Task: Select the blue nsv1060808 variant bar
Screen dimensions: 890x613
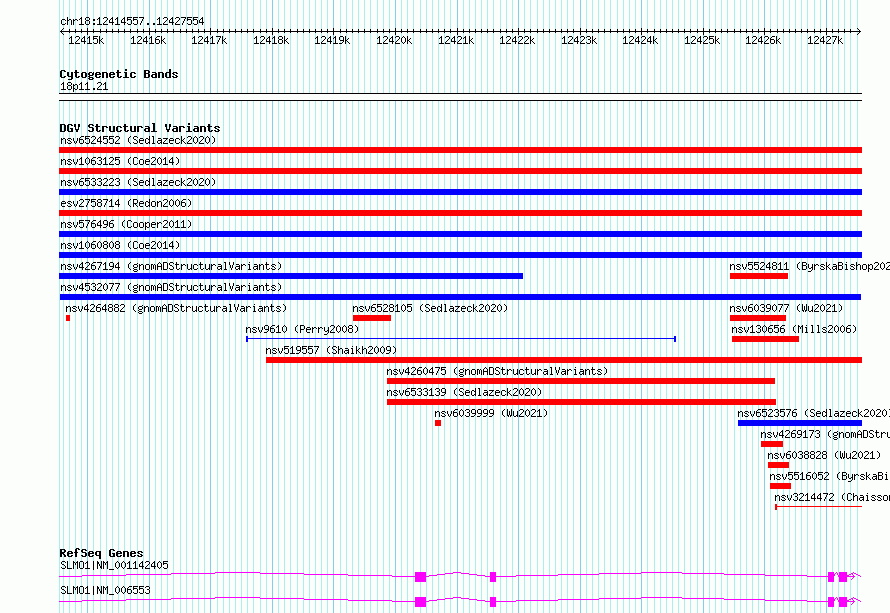Action: [460, 255]
